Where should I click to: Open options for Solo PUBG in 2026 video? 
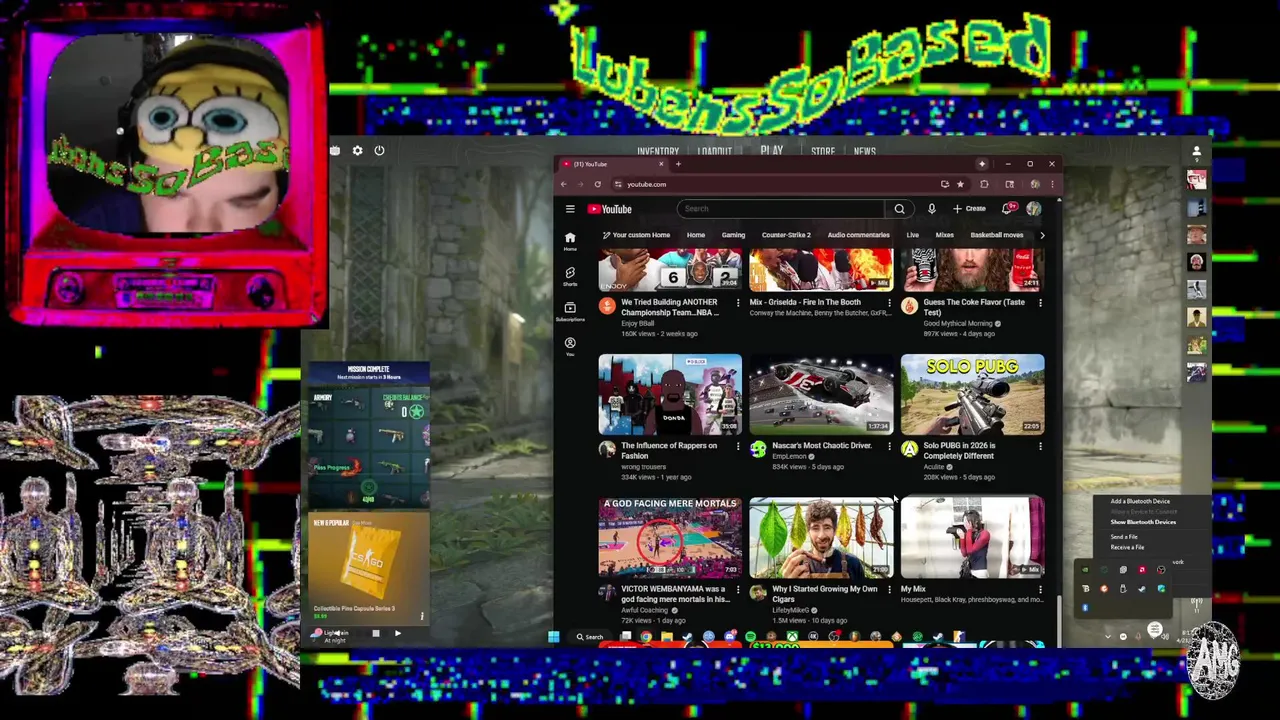(1040, 446)
